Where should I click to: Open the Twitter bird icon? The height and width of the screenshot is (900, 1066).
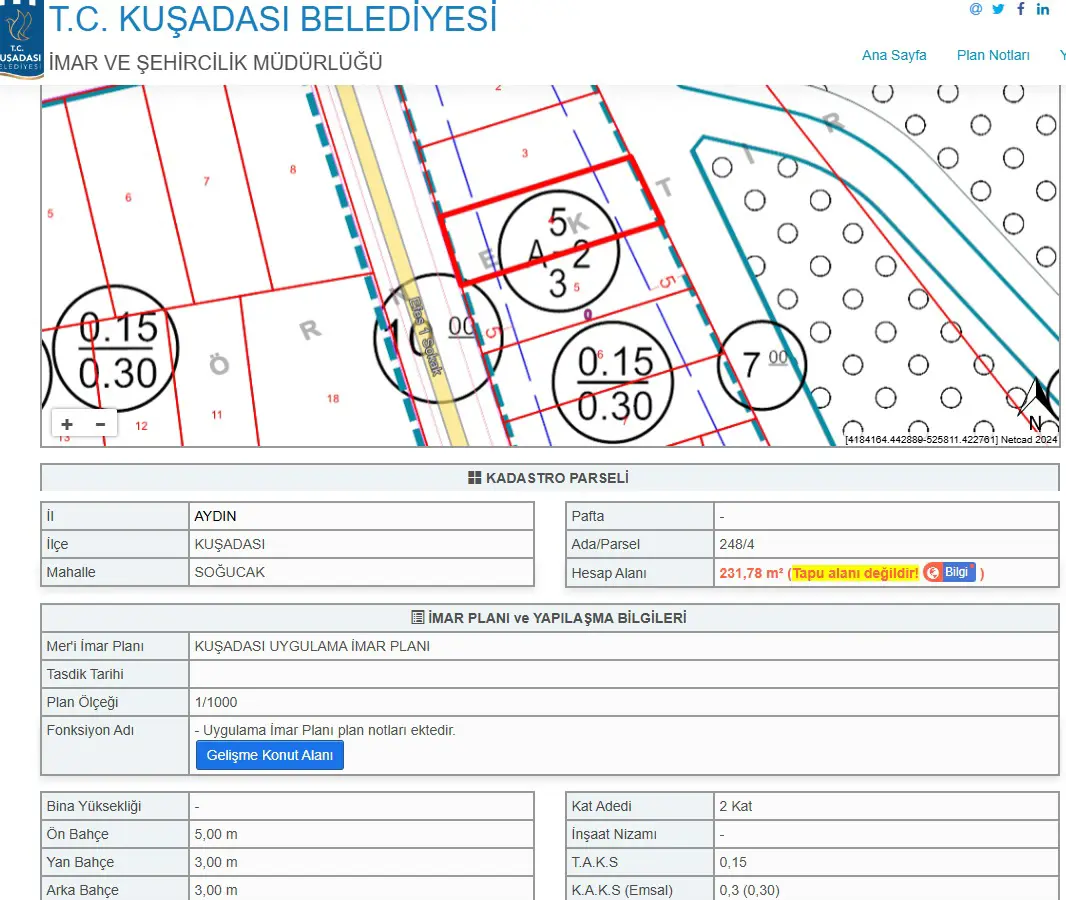(998, 9)
